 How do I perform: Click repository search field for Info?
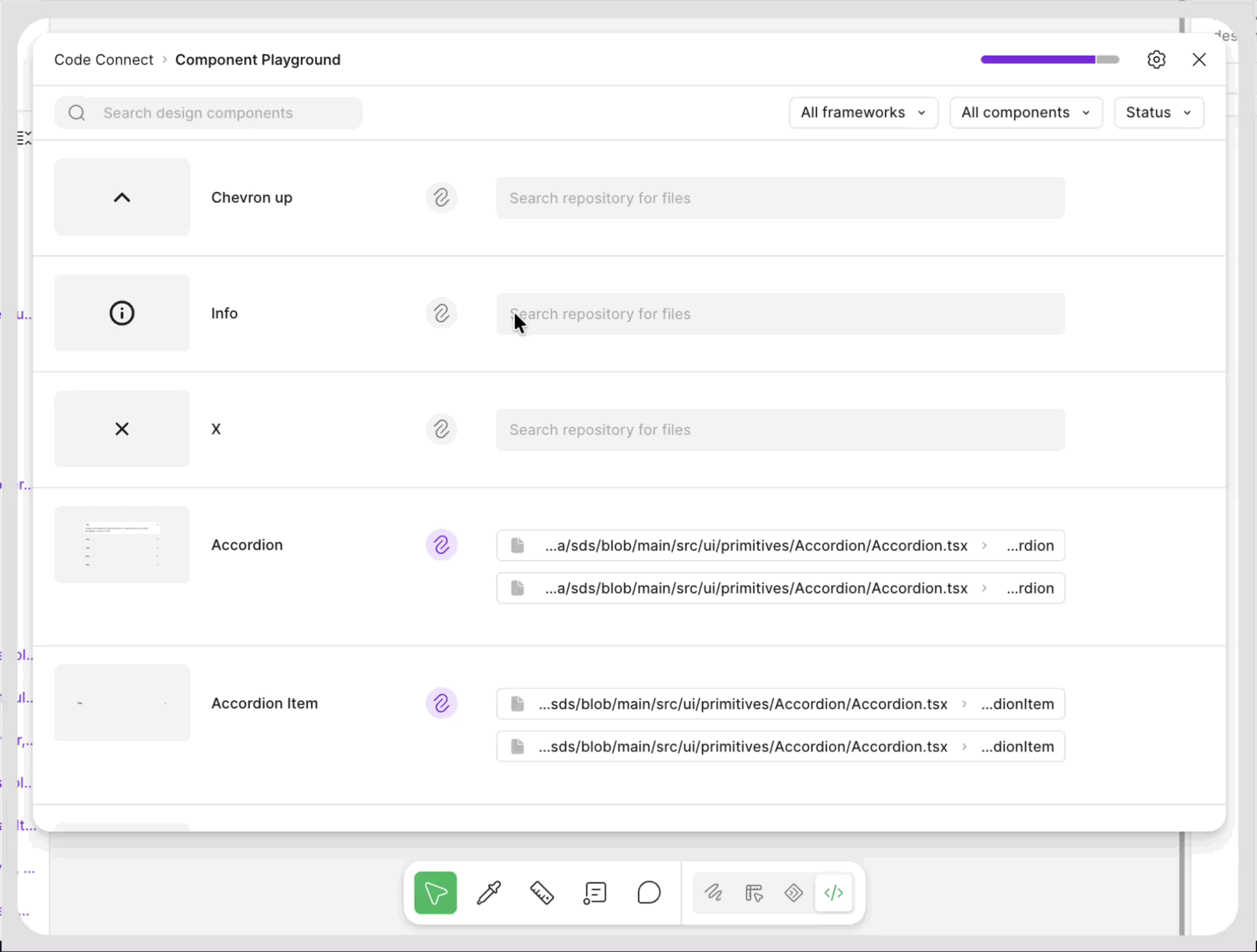tap(780, 314)
